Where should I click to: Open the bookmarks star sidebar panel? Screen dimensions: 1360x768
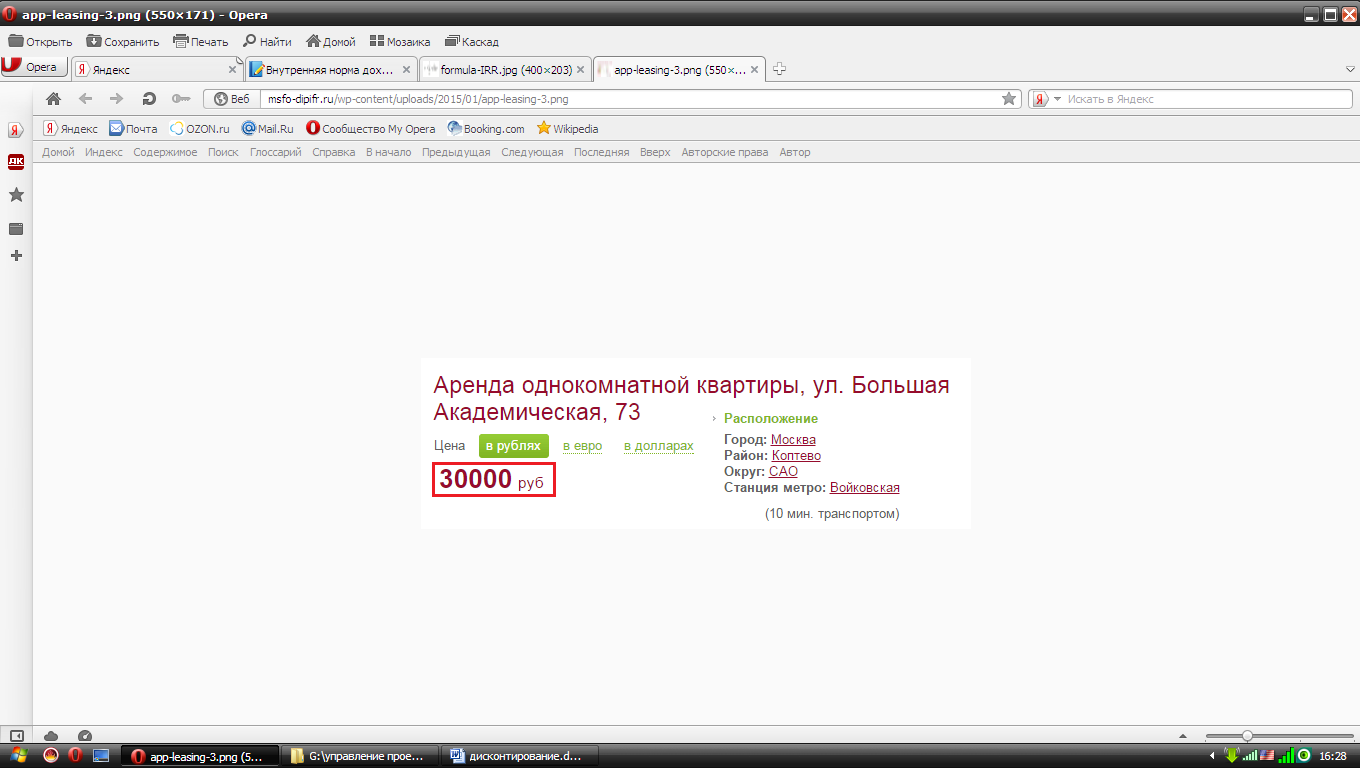[x=16, y=195]
